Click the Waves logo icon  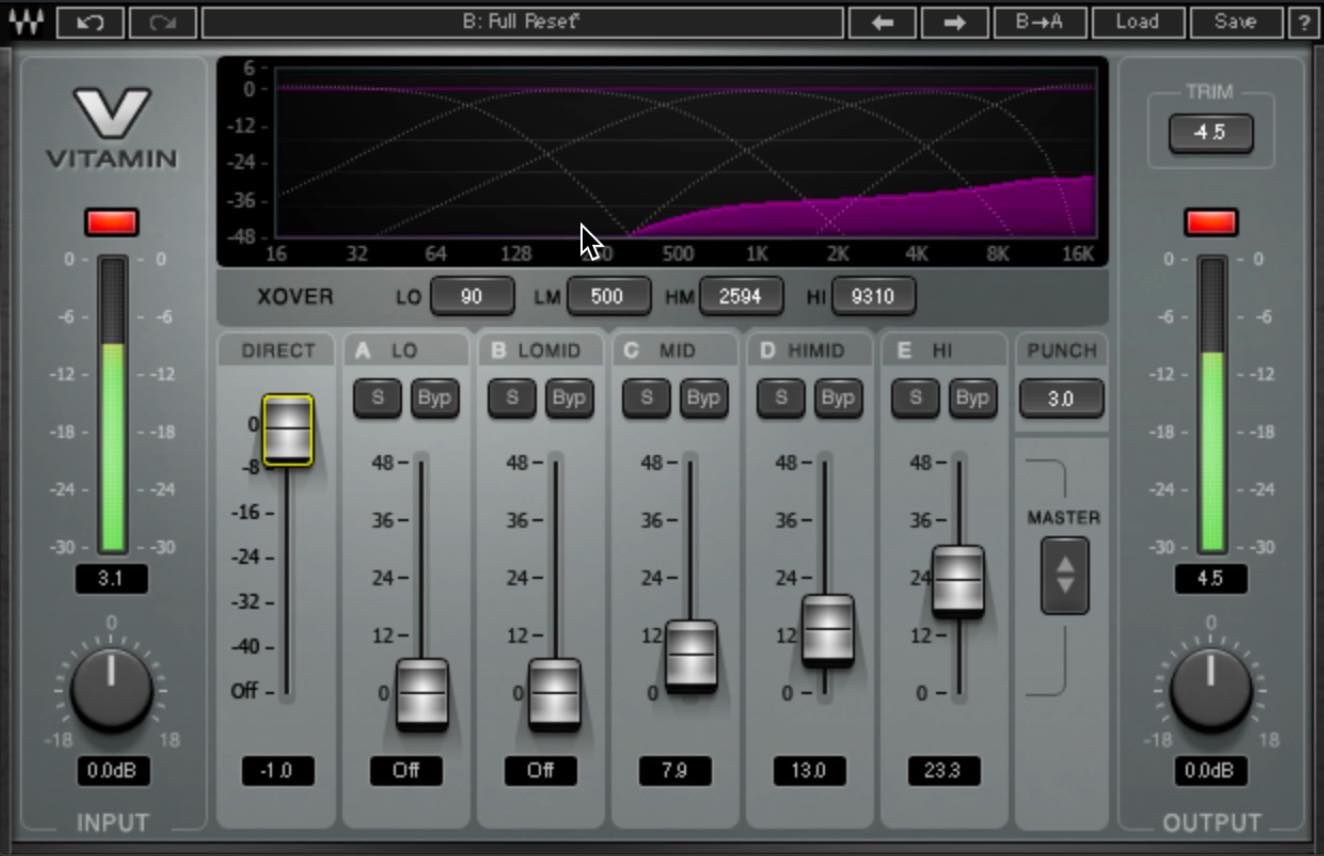27,22
